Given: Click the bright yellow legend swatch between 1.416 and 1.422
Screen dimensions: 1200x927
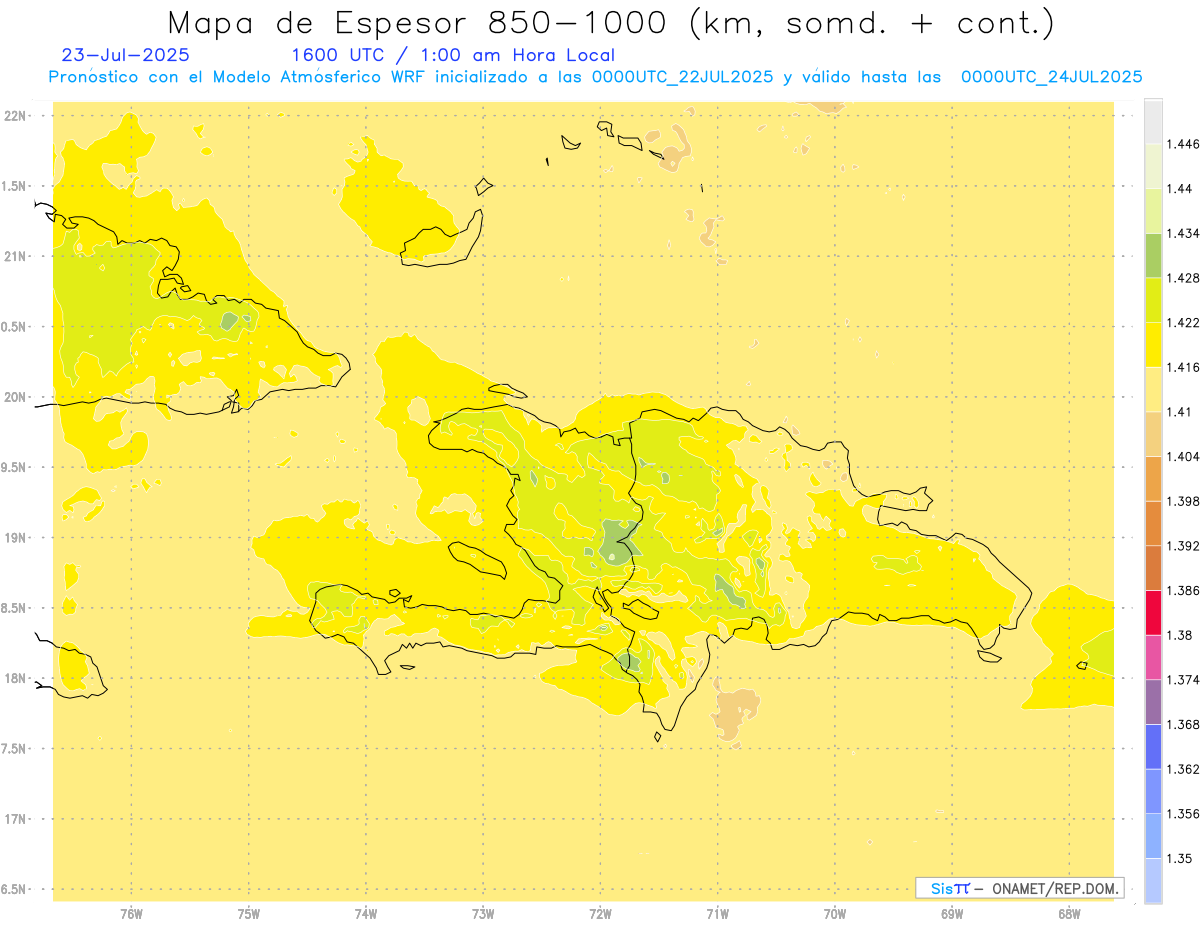Looking at the screenshot, I should 1153,345.
